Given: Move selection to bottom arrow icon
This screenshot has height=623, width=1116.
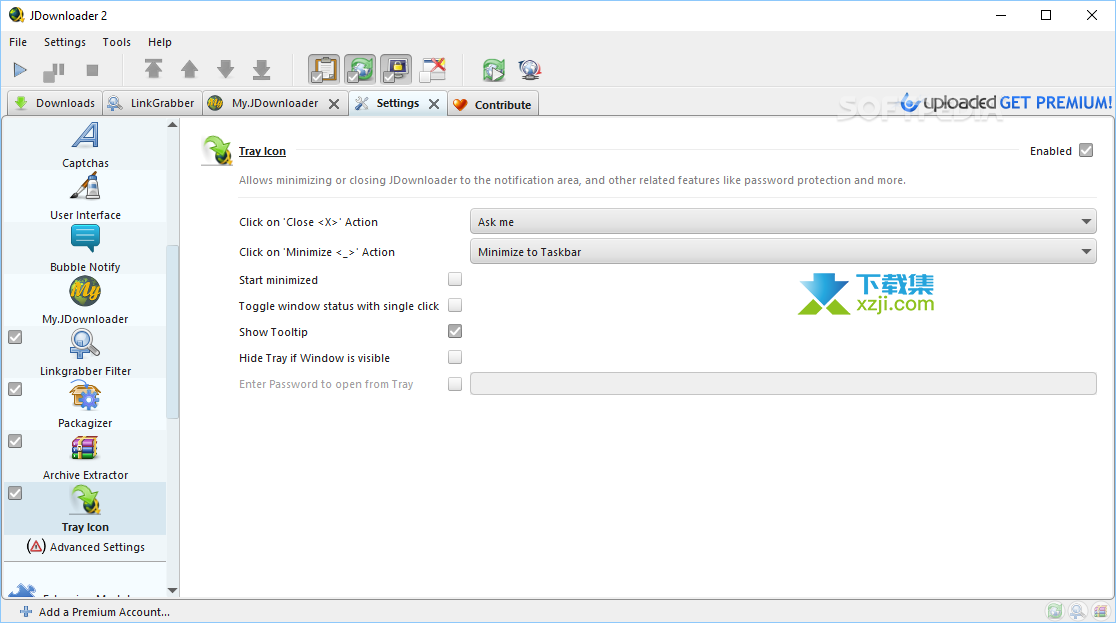Looking at the screenshot, I should (262, 69).
